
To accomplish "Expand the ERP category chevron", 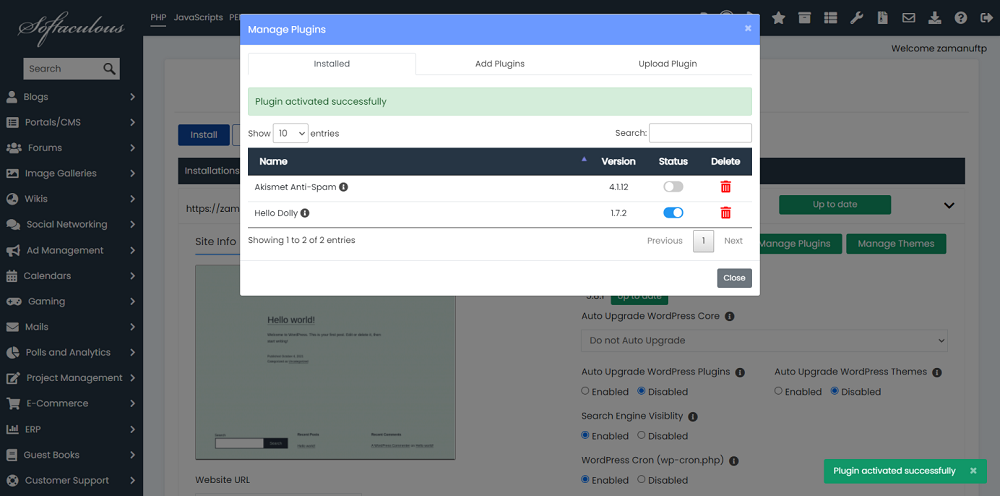I will click(132, 429).
